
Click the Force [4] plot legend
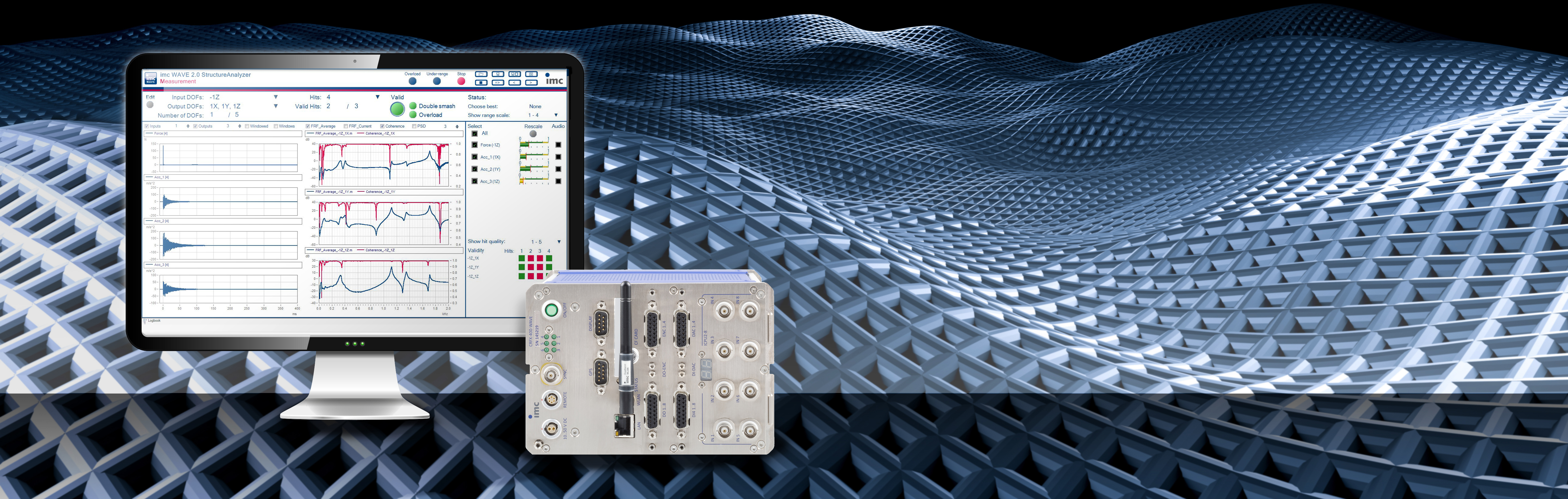coord(223,134)
